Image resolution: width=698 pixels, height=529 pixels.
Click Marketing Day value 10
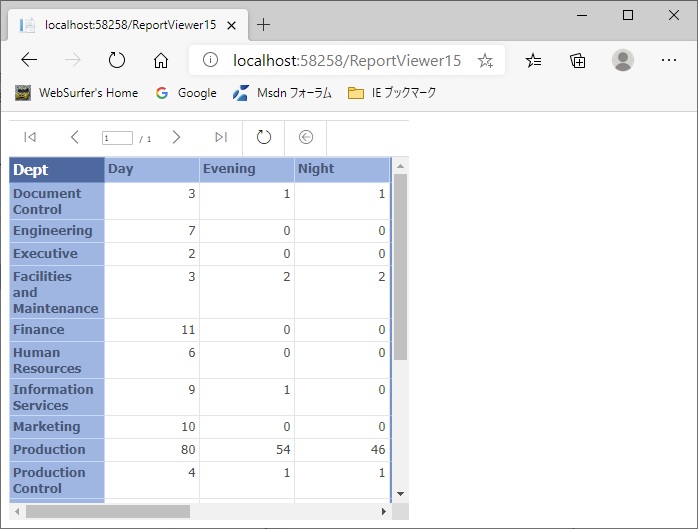point(188,427)
